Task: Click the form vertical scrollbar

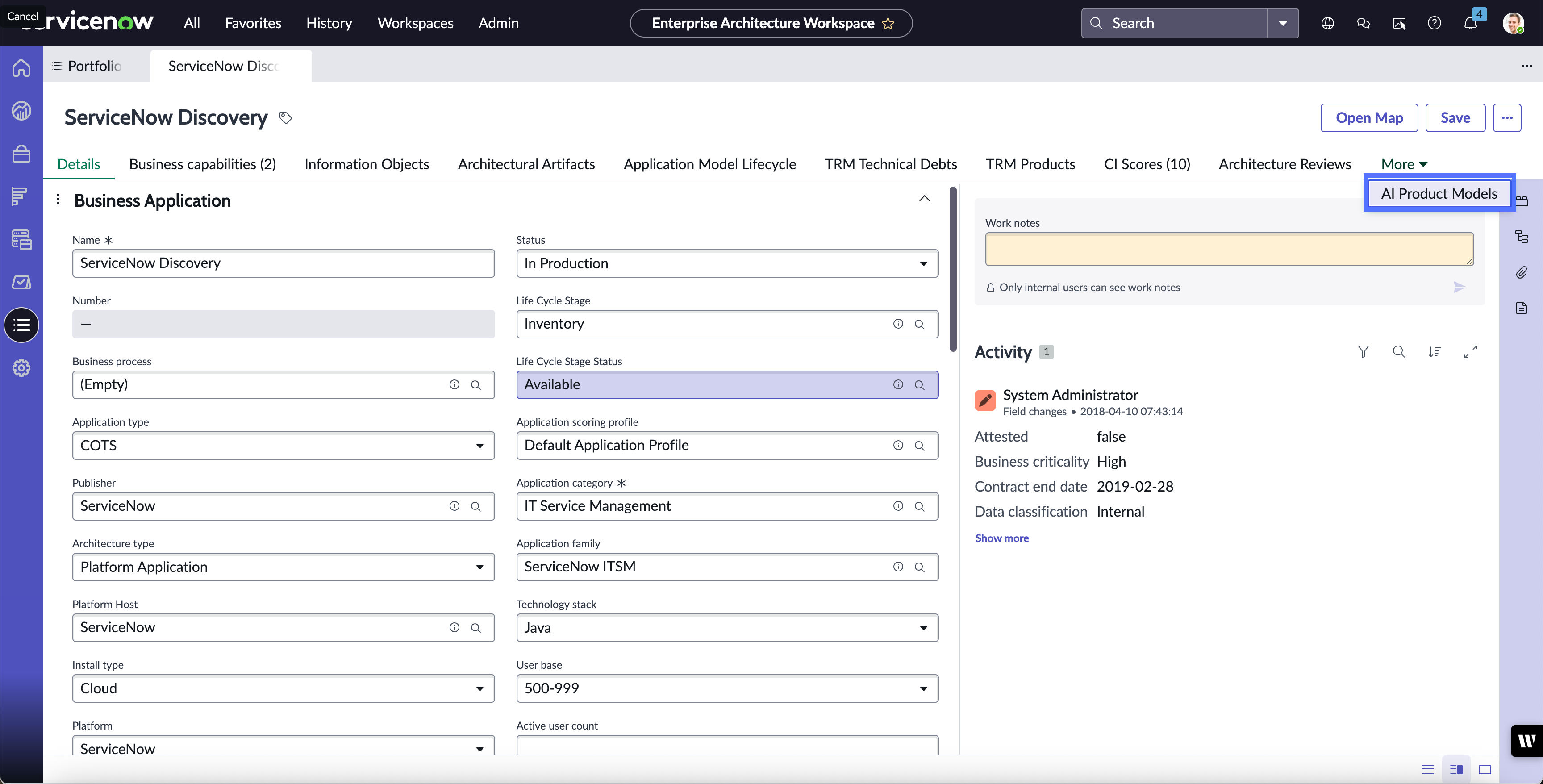Action: pos(953,270)
